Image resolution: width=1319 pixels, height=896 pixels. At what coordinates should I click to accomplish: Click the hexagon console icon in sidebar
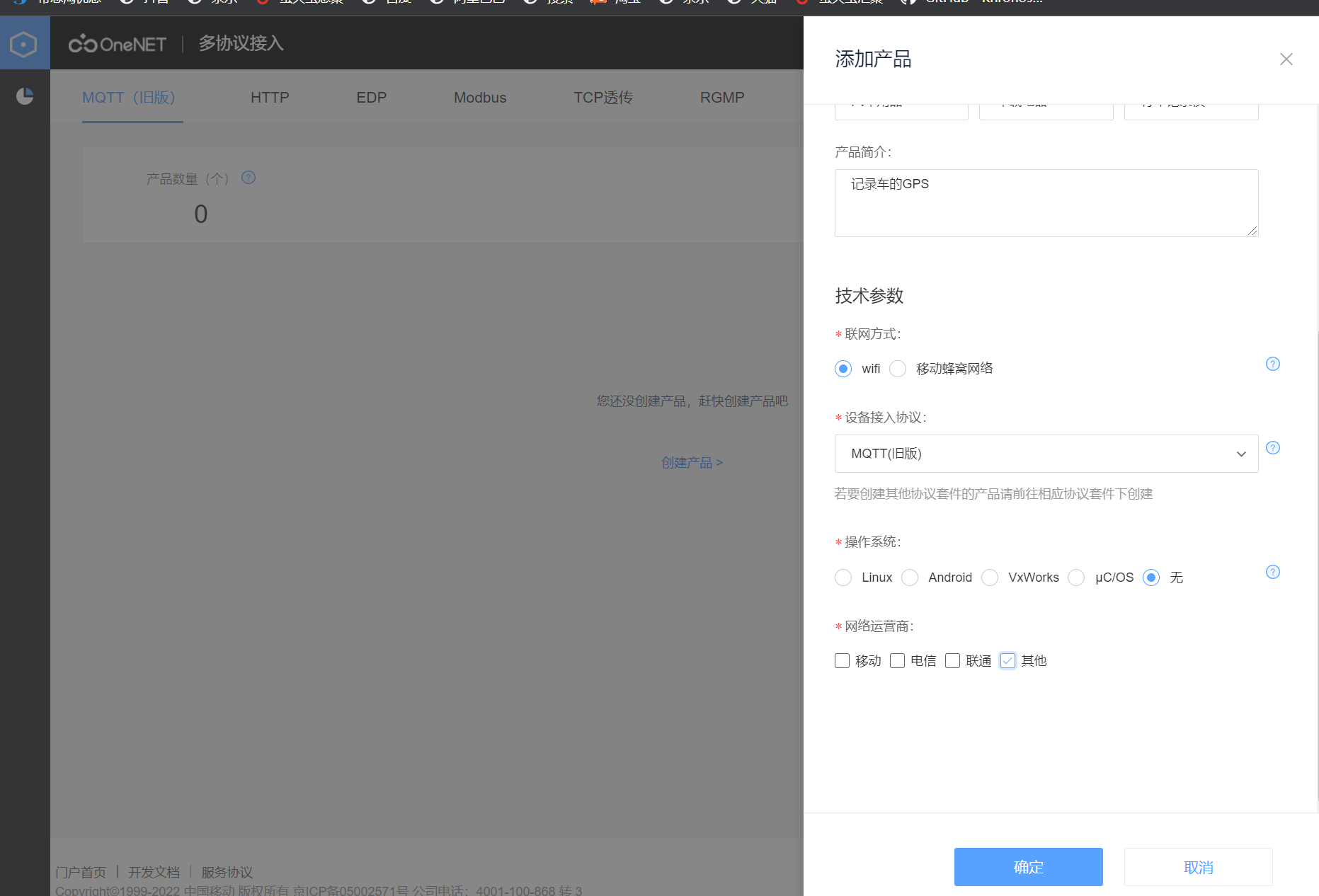coord(23,44)
